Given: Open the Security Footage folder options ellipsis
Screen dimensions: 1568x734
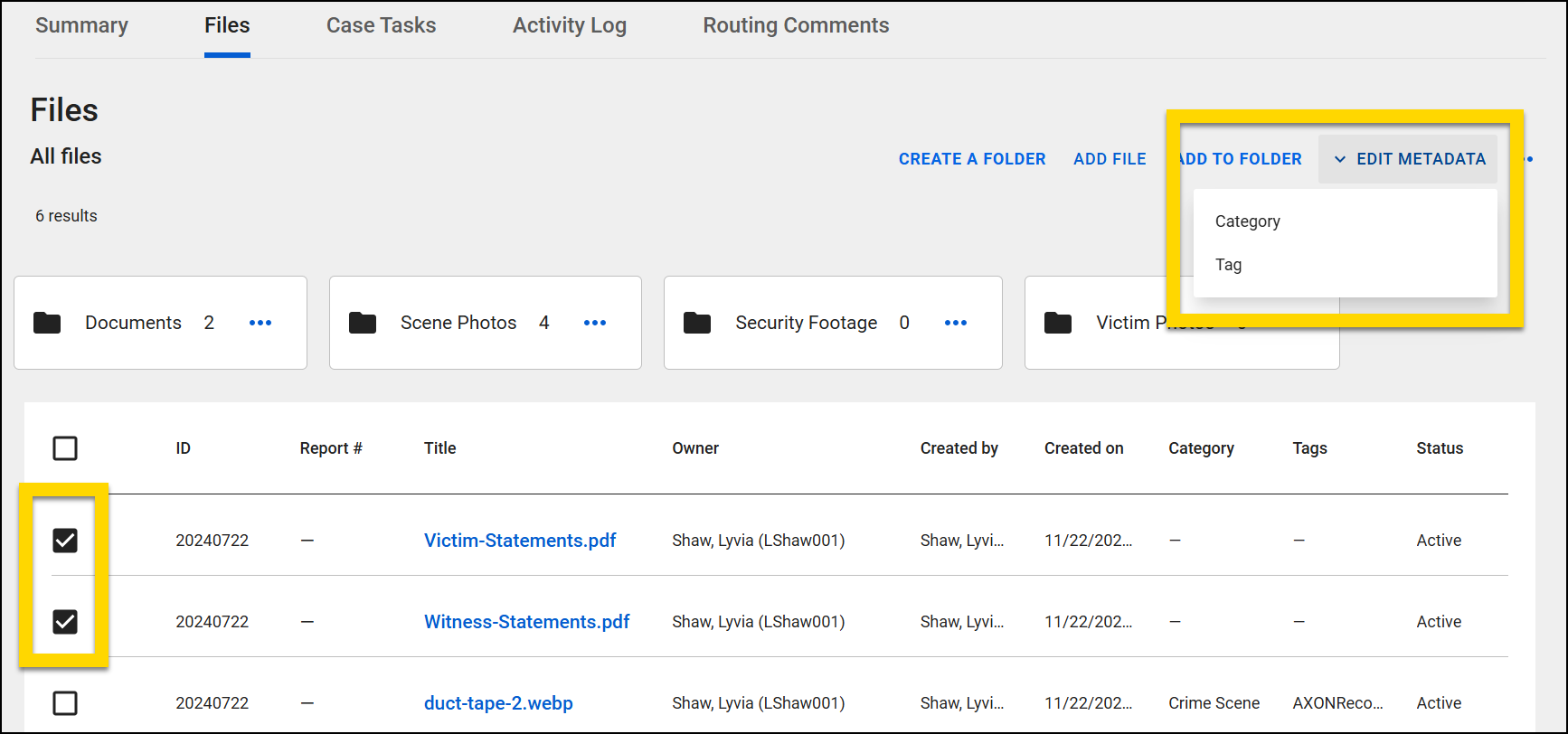Looking at the screenshot, I should pos(956,323).
